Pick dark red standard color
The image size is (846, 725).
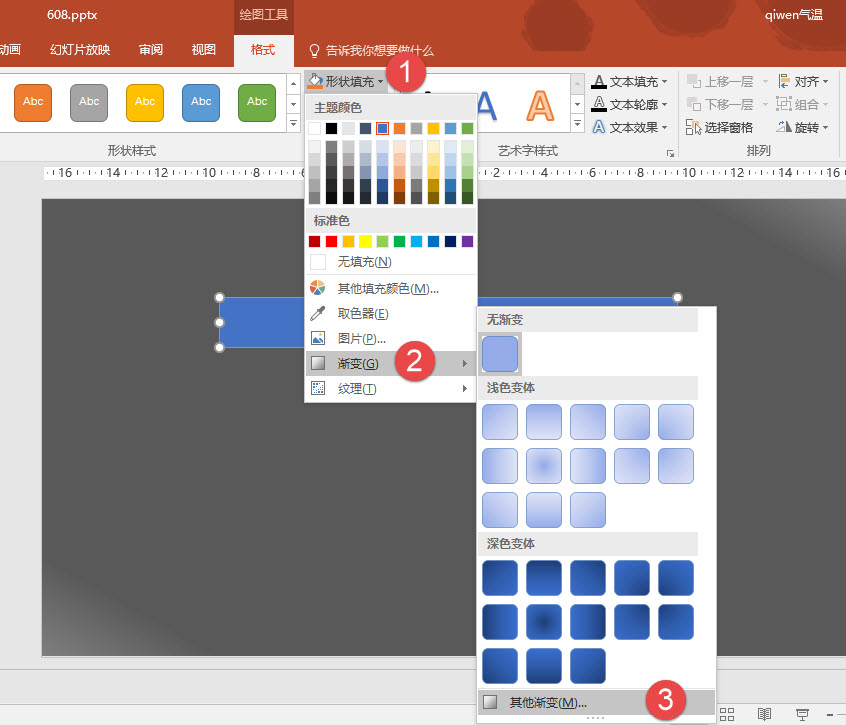[315, 241]
